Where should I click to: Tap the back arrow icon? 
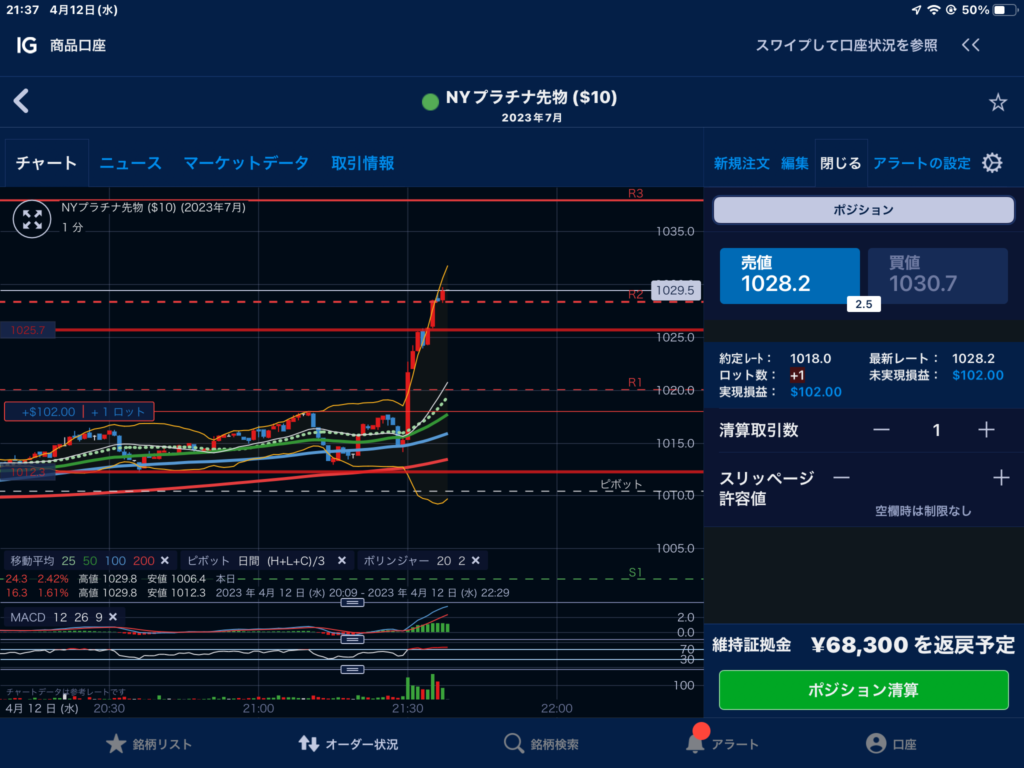21,101
